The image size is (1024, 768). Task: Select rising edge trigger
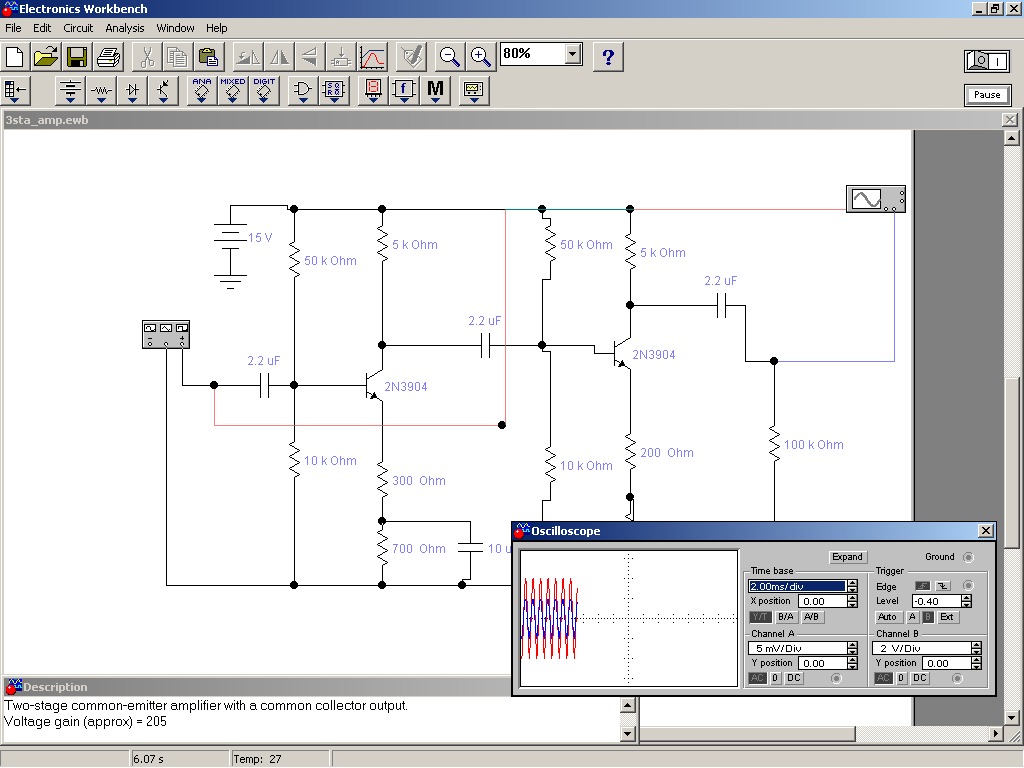tap(922, 586)
